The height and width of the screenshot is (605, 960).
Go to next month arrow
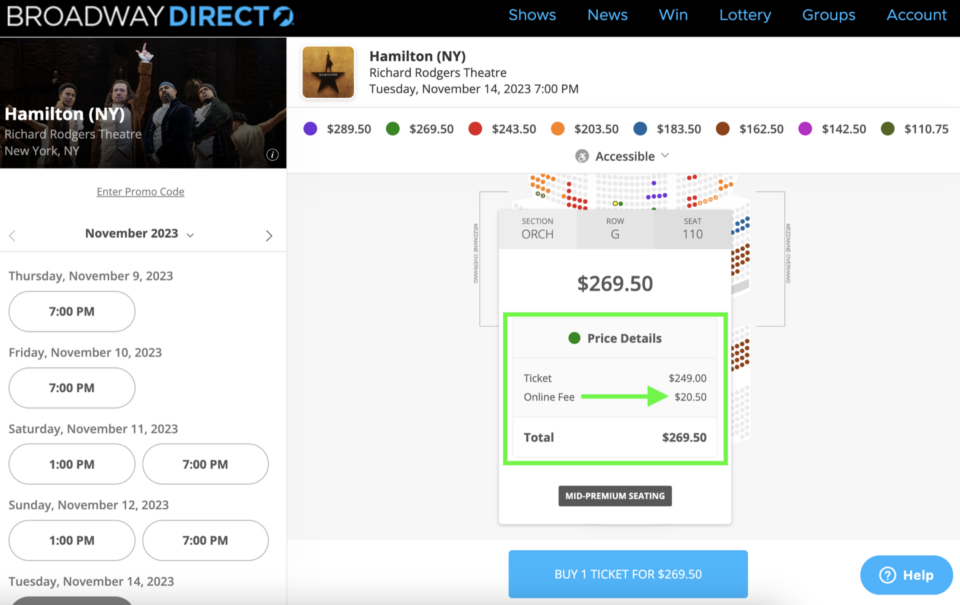(269, 236)
